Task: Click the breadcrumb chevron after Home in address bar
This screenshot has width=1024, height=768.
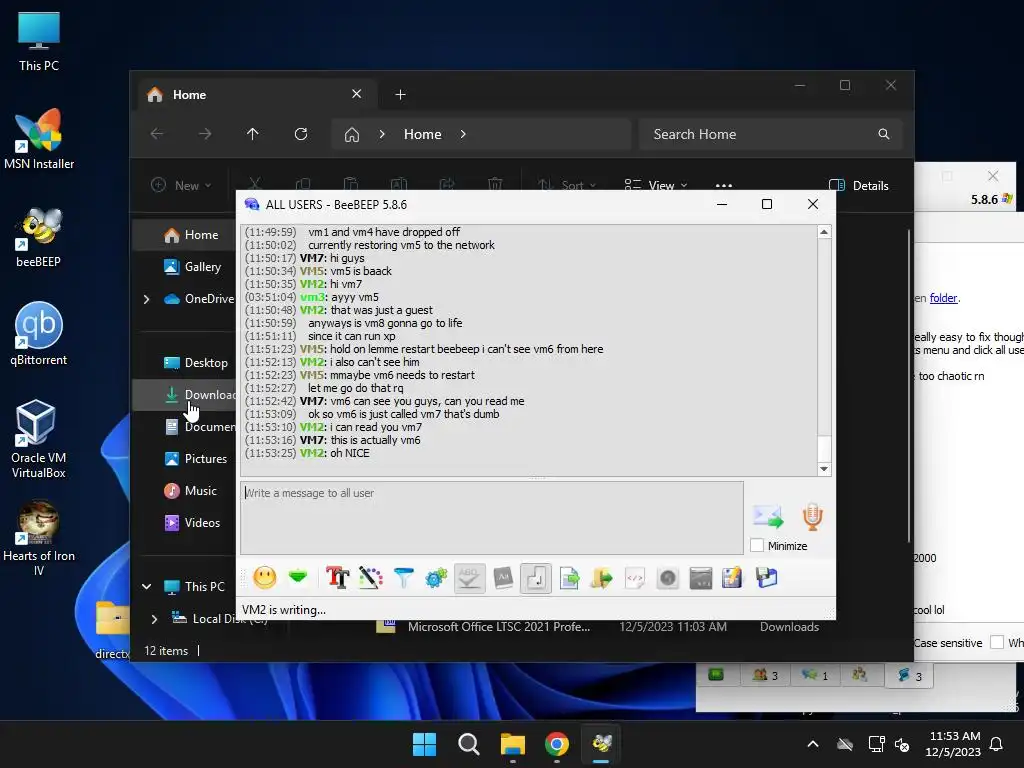Action: [463, 134]
